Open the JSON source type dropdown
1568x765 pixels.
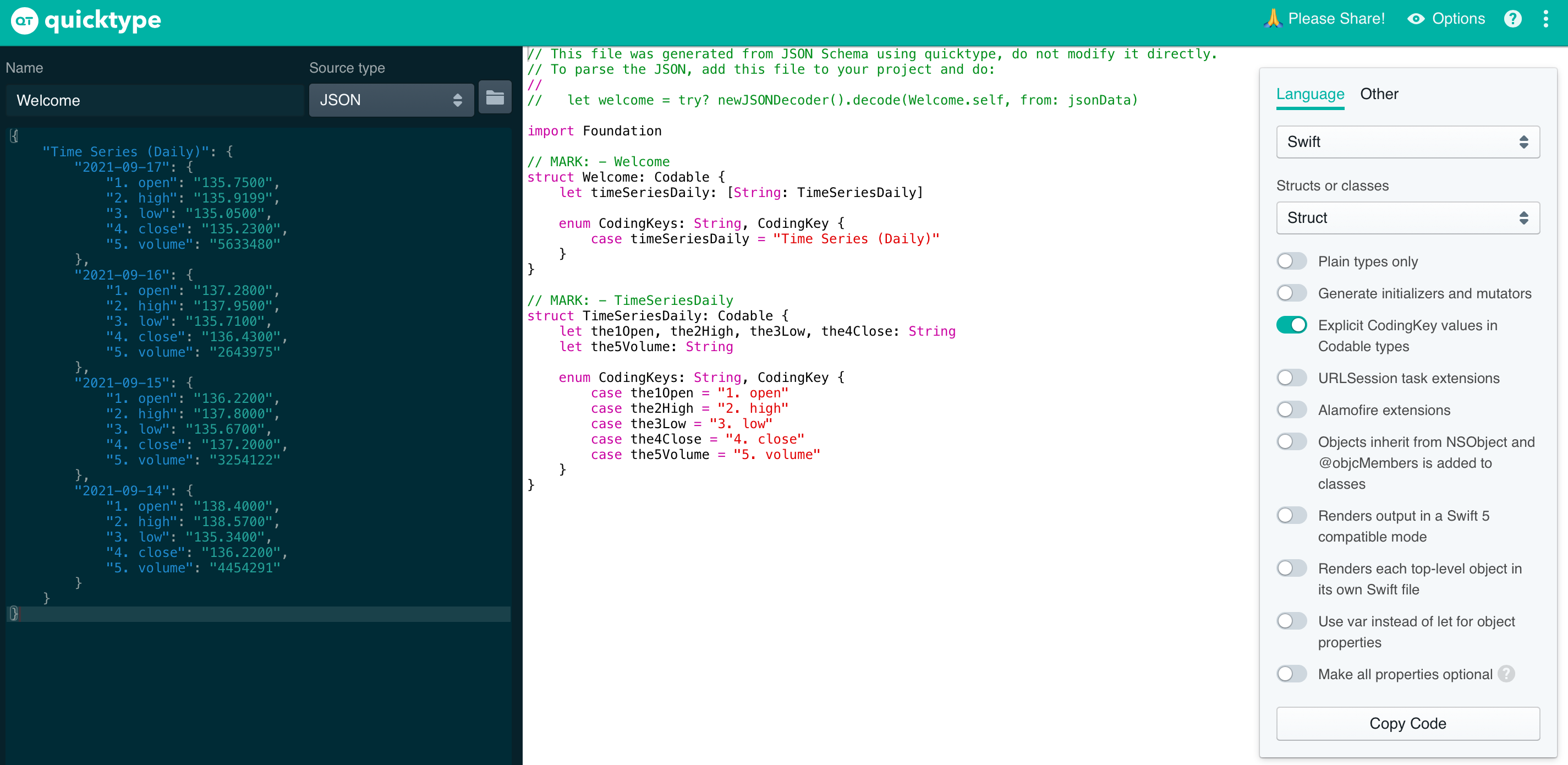coord(391,100)
